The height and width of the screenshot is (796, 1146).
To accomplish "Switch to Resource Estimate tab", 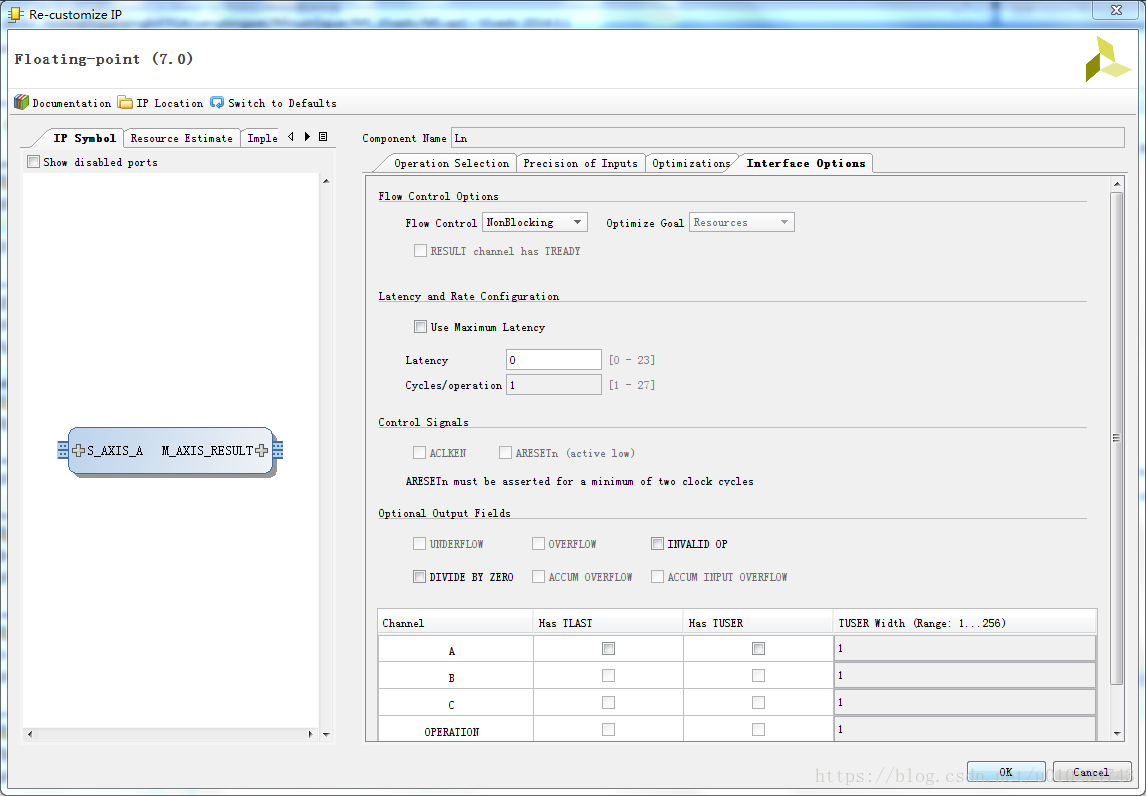I will (x=181, y=138).
